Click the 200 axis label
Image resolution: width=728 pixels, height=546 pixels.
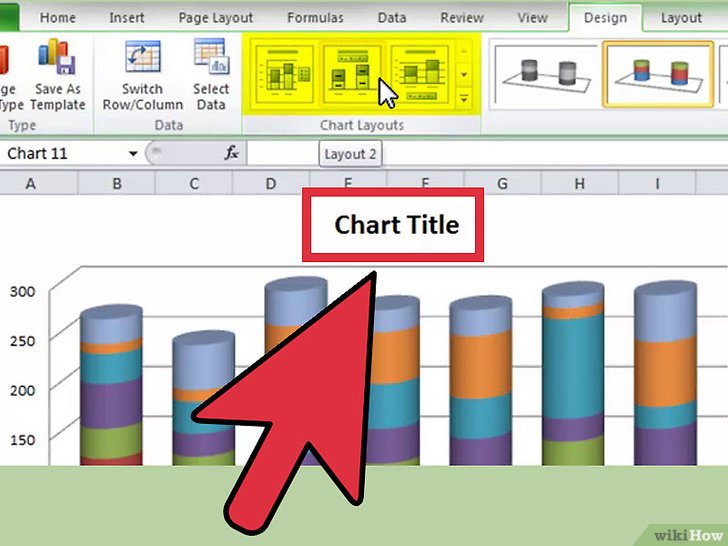(x=22, y=390)
